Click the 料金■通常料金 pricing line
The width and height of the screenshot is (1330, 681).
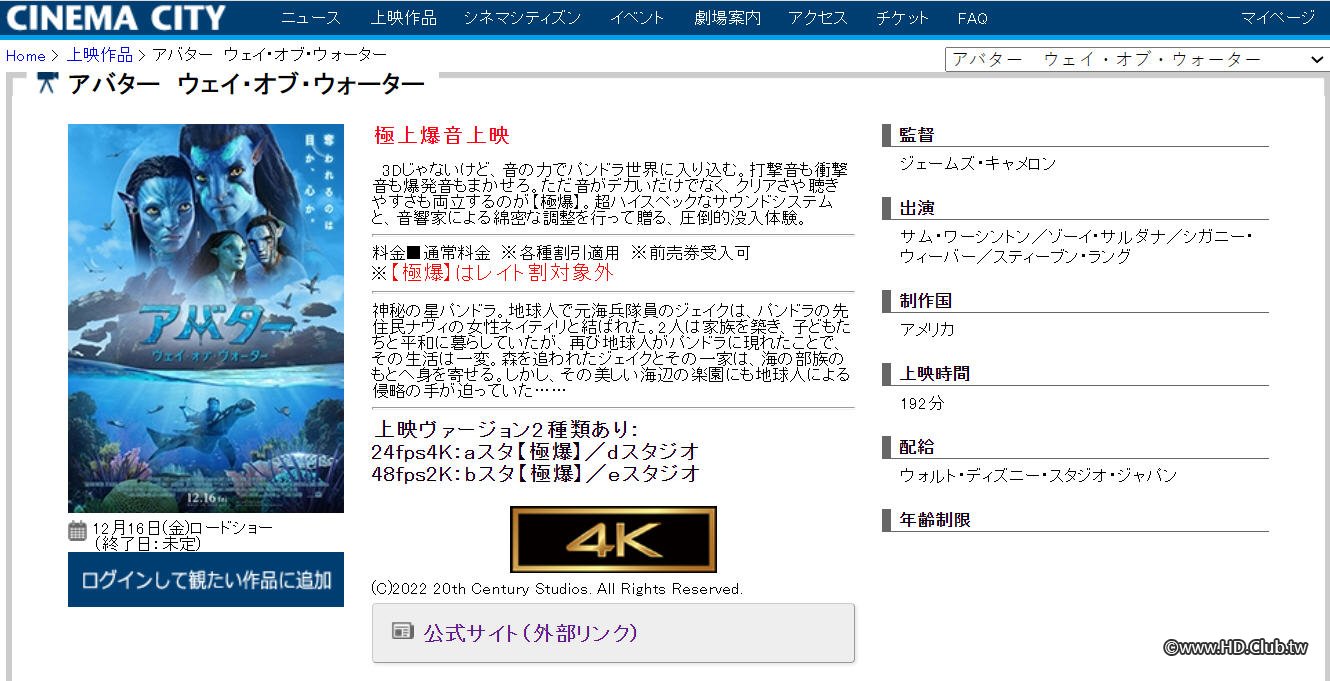[560, 253]
